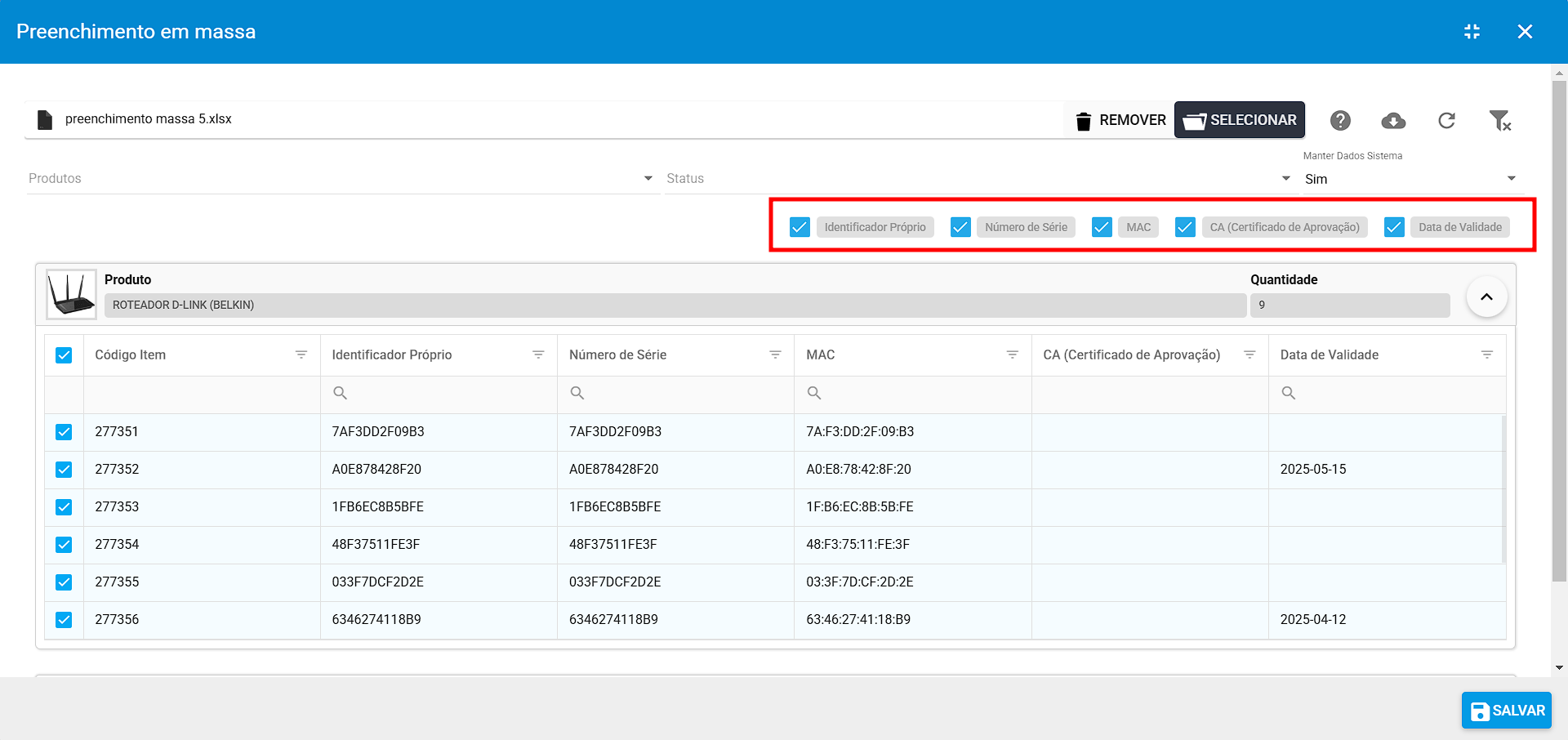Click the router product thumbnail
1568x740 pixels.
coord(71,294)
